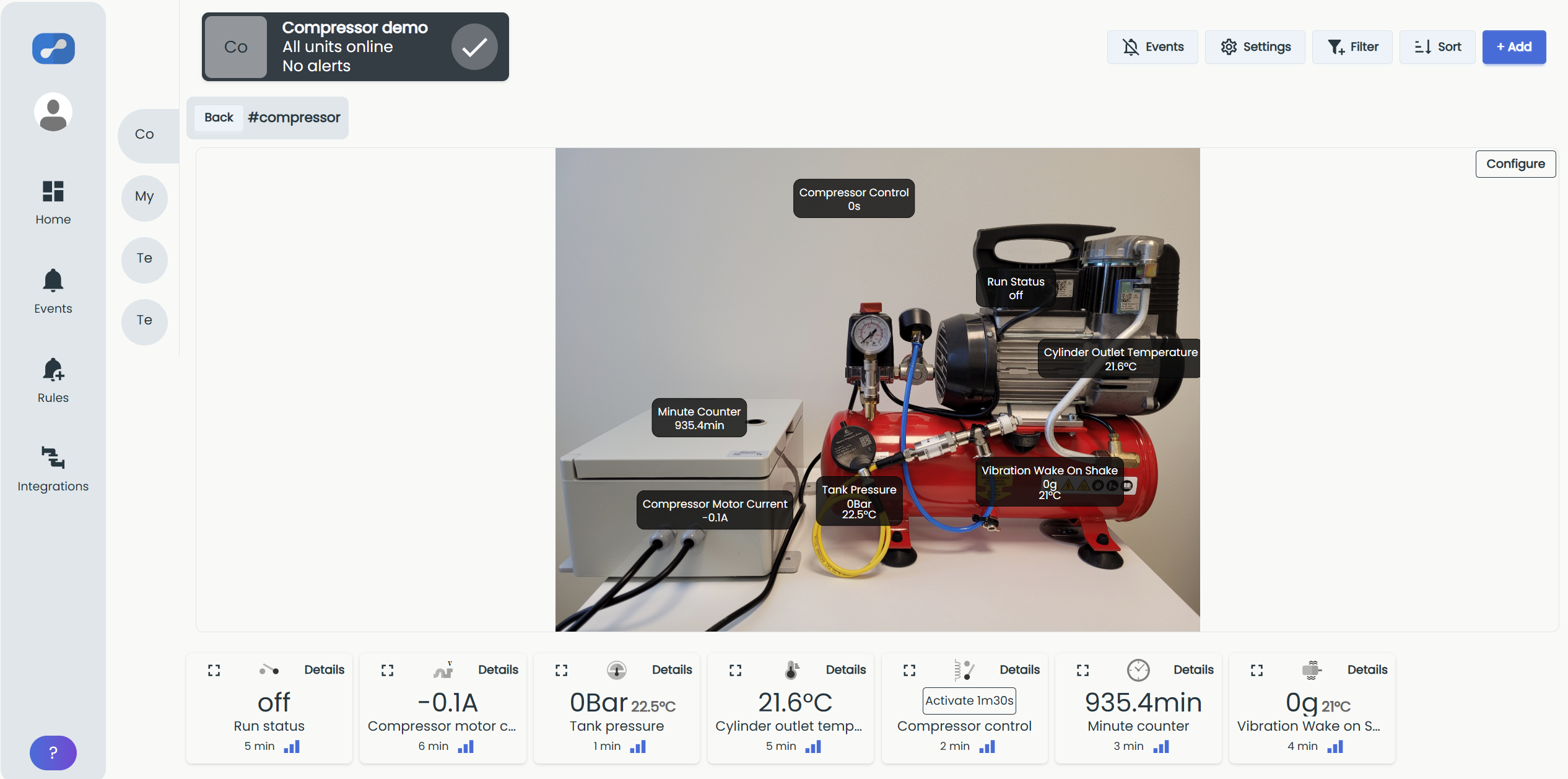Click the app logo icon at top of sidebar
The width and height of the screenshot is (1568, 779).
click(x=53, y=48)
